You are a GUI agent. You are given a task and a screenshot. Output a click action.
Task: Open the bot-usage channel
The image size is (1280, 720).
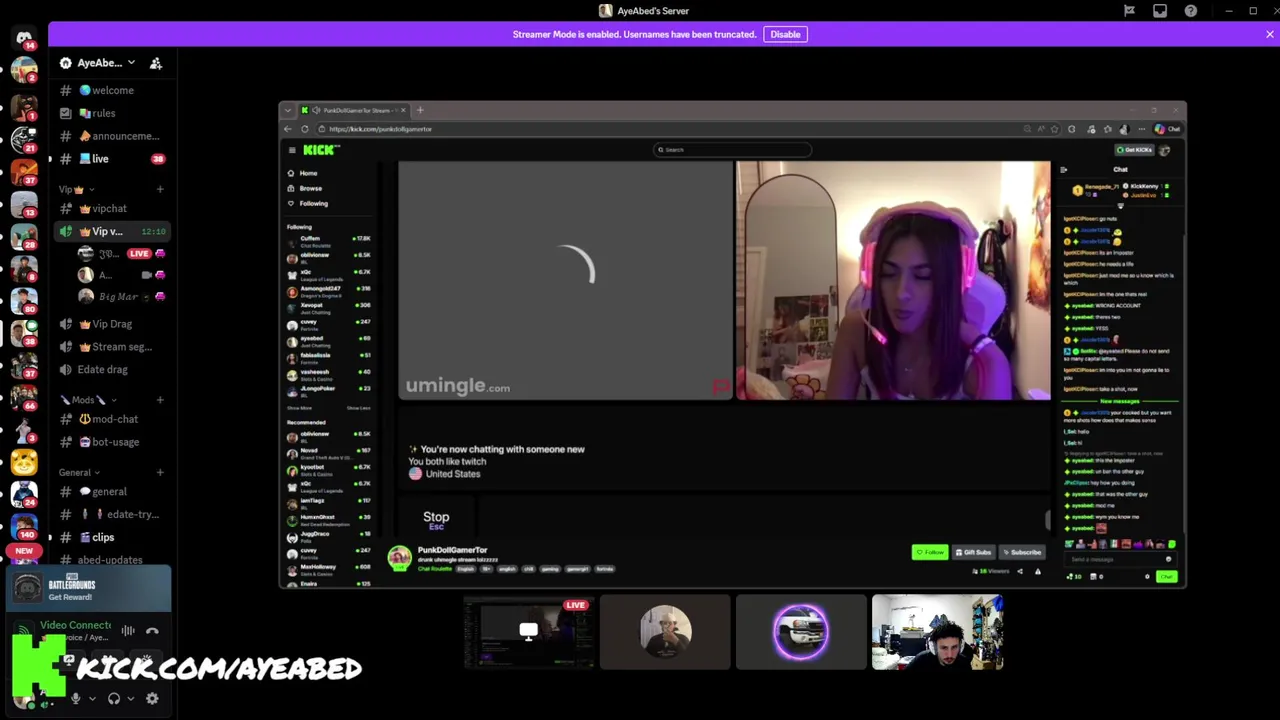click(x=110, y=442)
